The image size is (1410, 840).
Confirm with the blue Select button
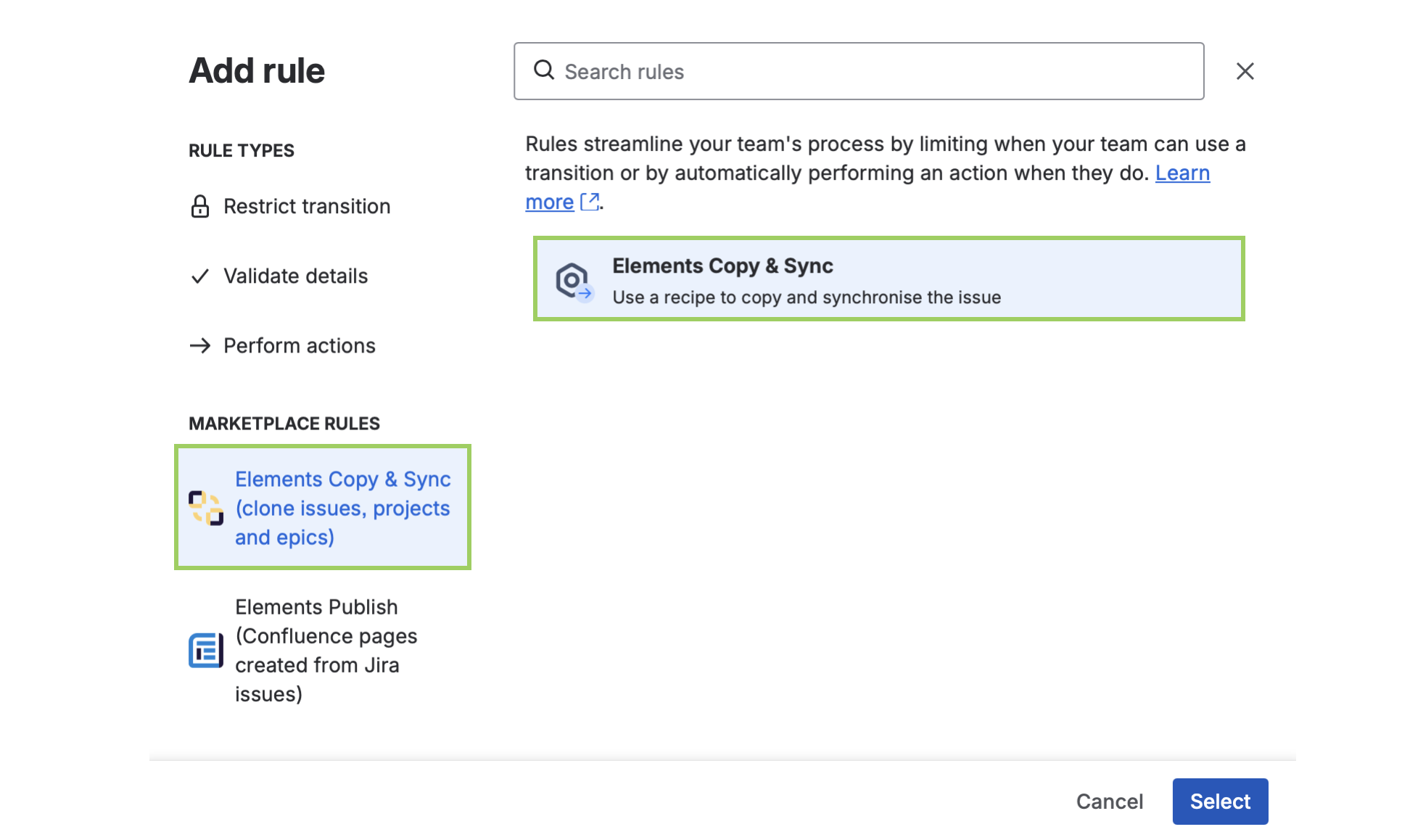point(1220,802)
